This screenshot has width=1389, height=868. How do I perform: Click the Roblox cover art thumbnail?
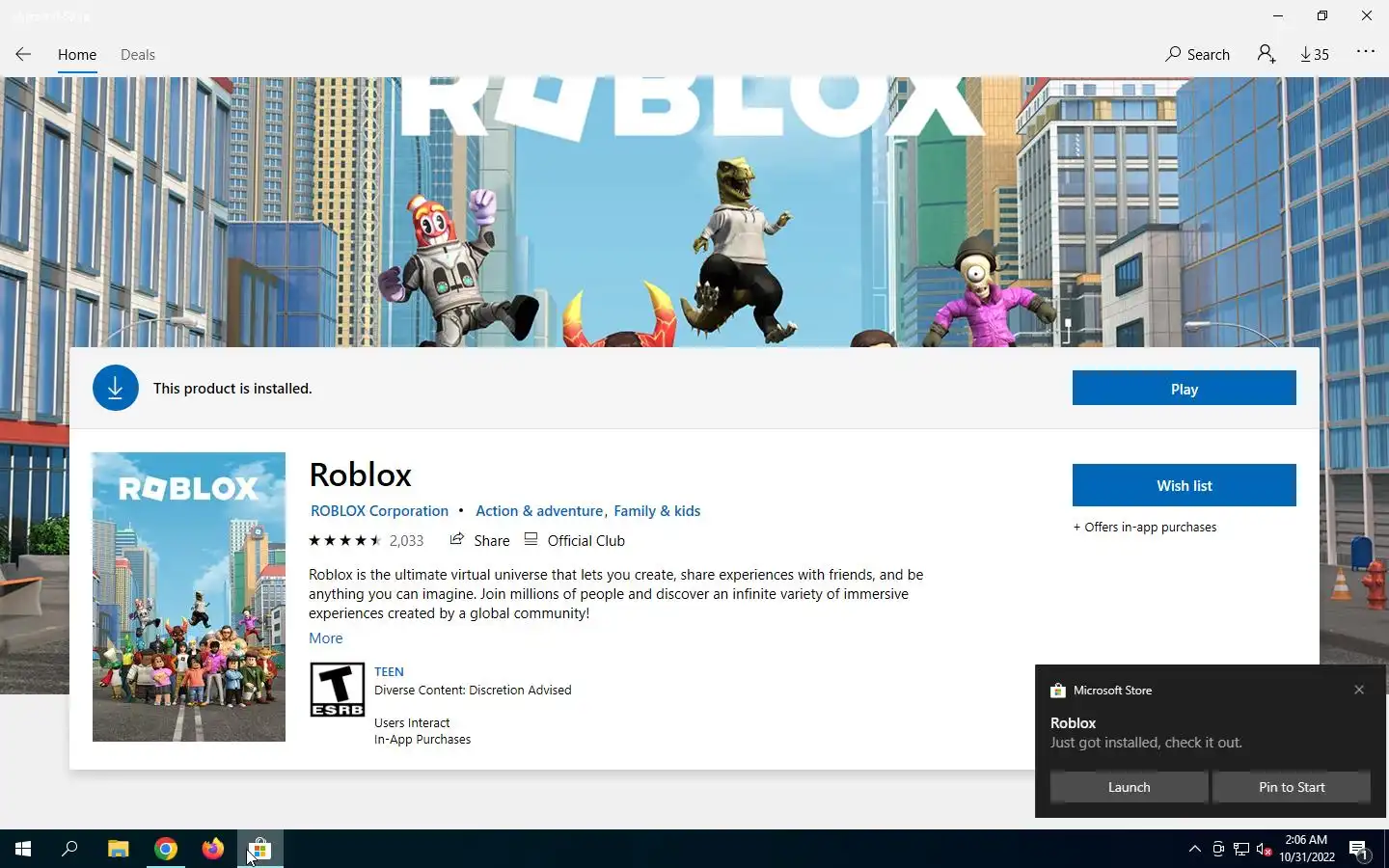click(189, 597)
